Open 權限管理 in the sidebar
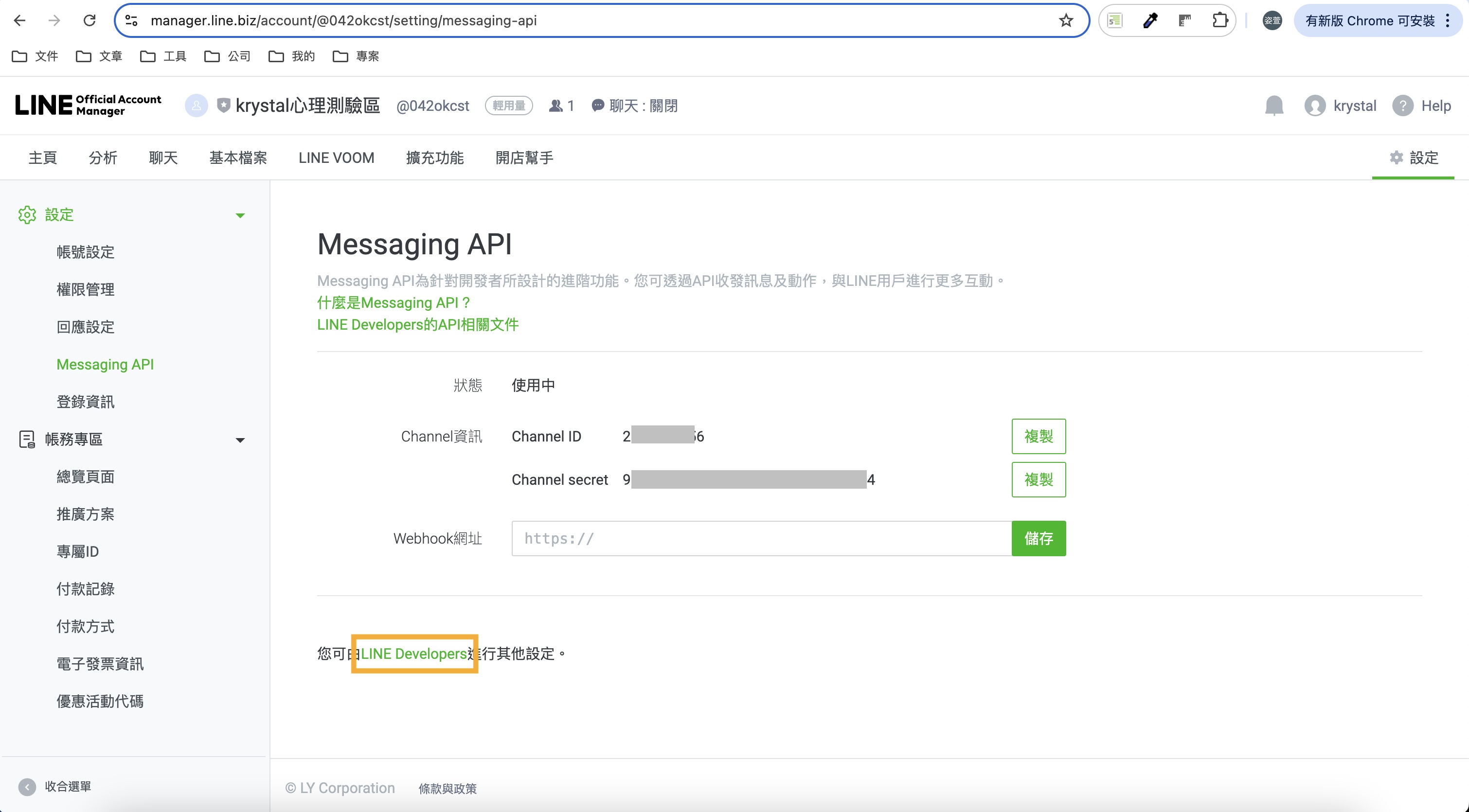The width and height of the screenshot is (1469, 812). pos(86,290)
